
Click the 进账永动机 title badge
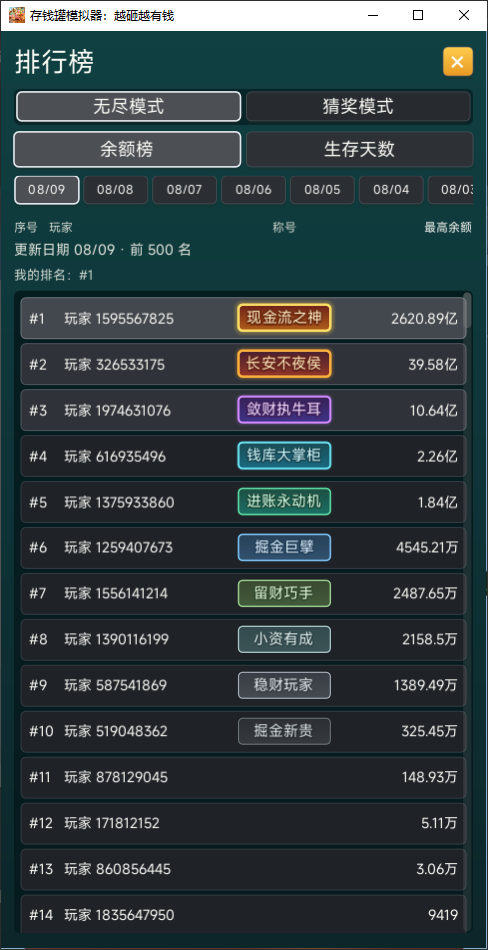tap(284, 502)
